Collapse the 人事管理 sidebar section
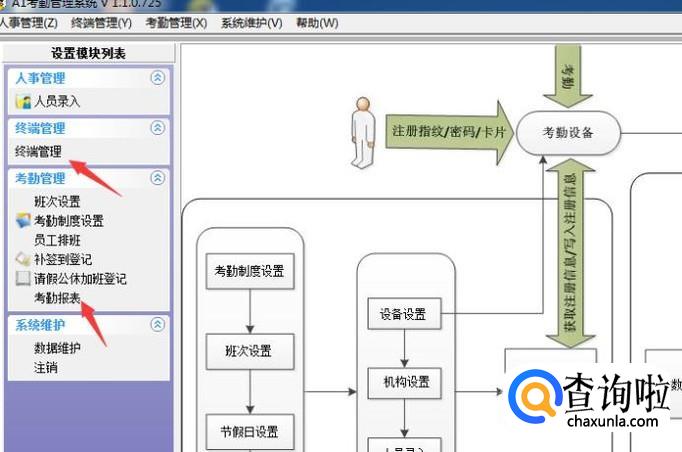The image size is (682, 452). pyautogui.click(x=157, y=78)
